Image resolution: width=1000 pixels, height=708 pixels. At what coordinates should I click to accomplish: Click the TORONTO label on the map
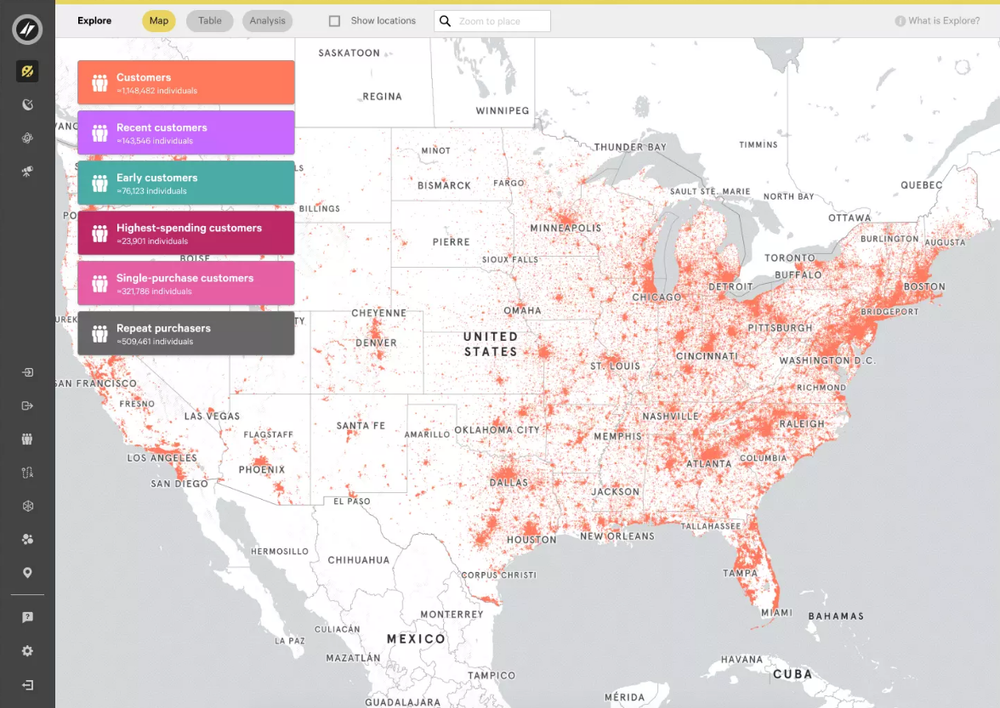pos(790,258)
